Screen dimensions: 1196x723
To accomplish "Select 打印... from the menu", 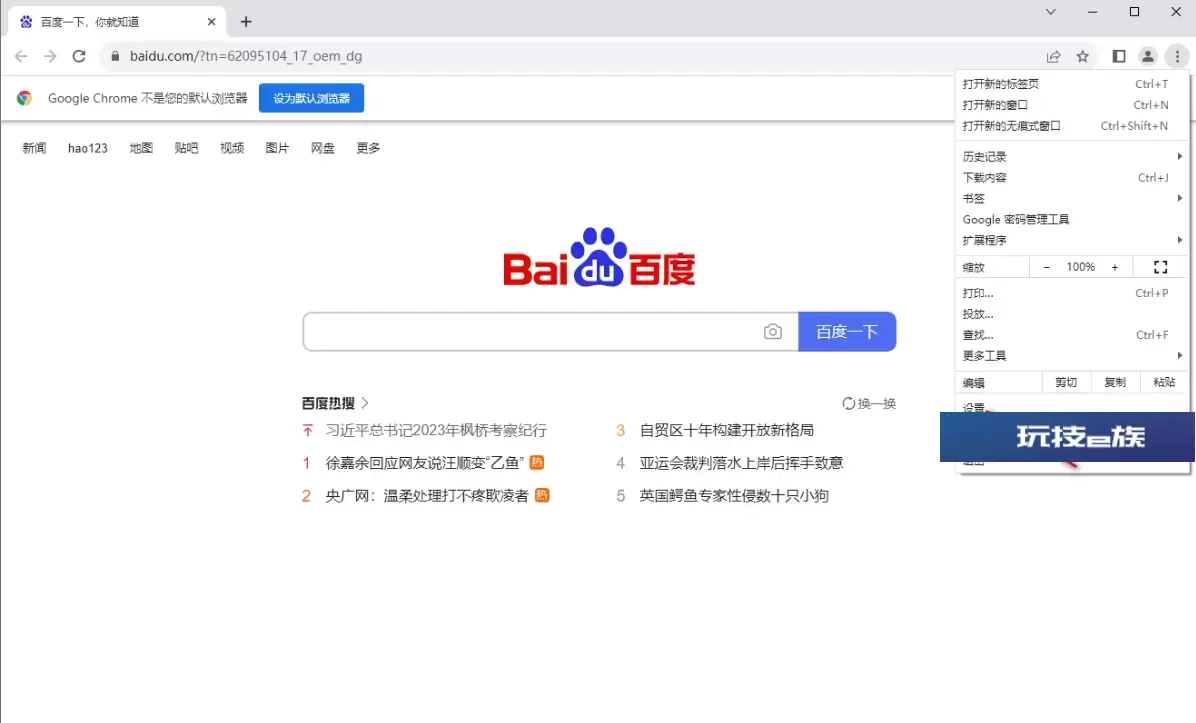I will click(1072, 293).
